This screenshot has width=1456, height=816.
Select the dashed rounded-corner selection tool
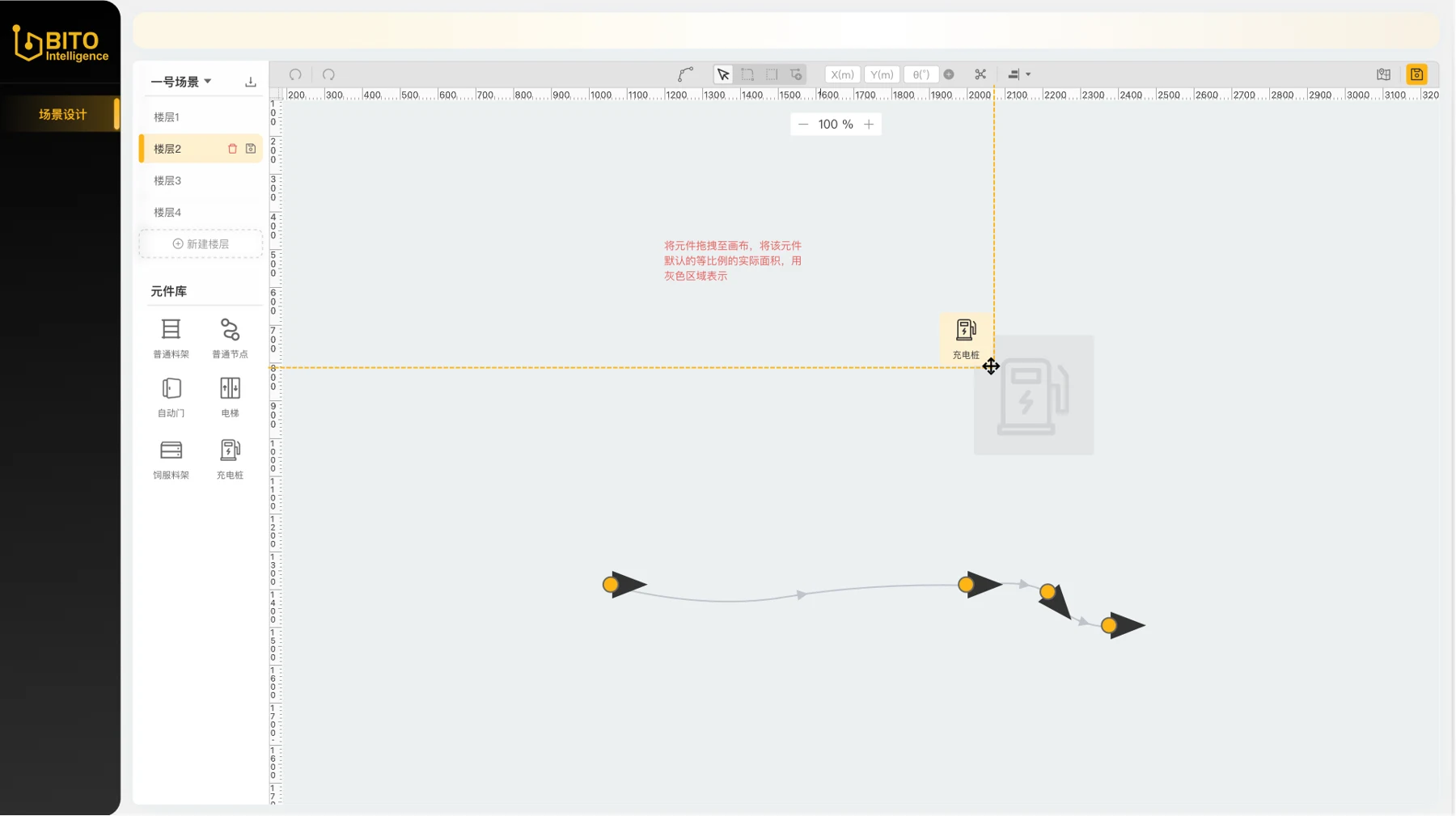coord(747,74)
